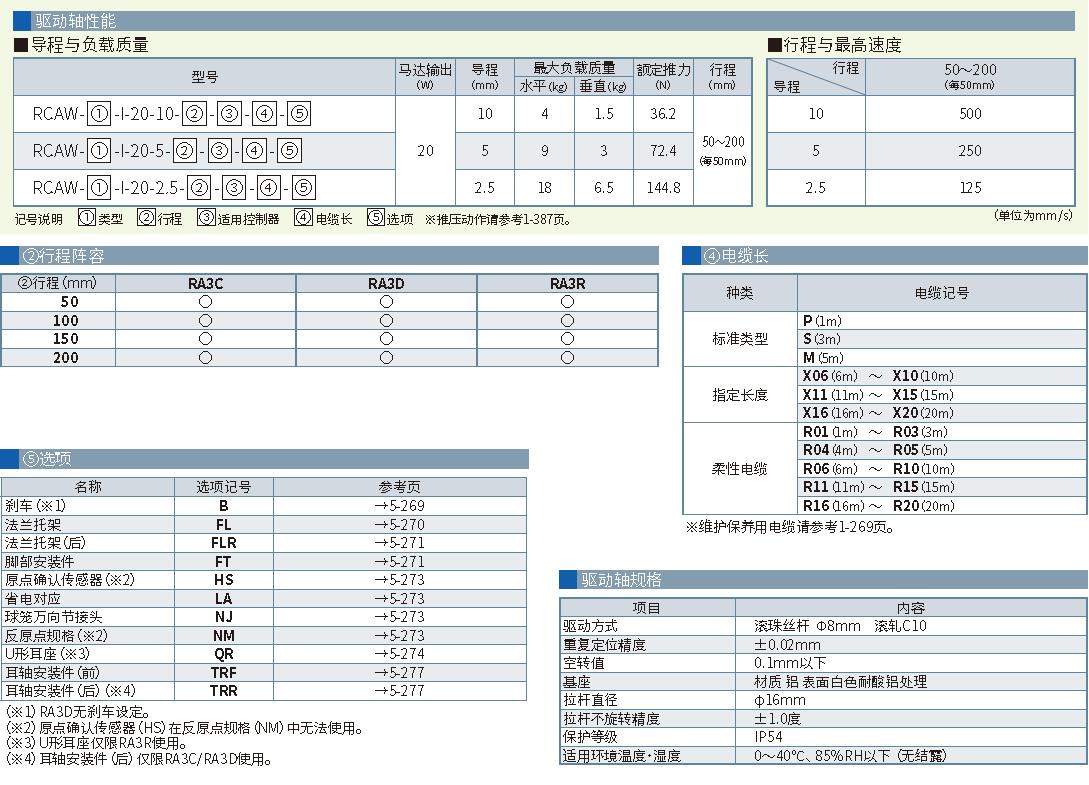Click horizontal load value 18

point(544,188)
